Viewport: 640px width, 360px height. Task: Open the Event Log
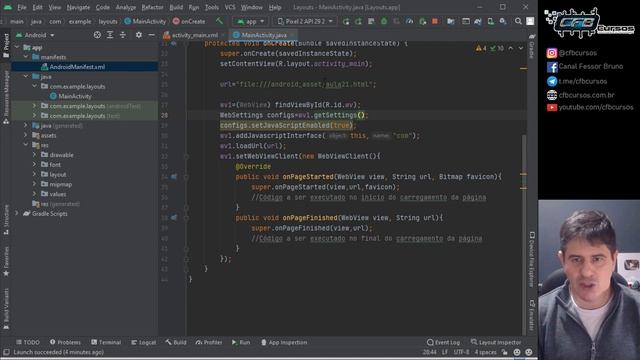pyautogui.click(x=443, y=342)
